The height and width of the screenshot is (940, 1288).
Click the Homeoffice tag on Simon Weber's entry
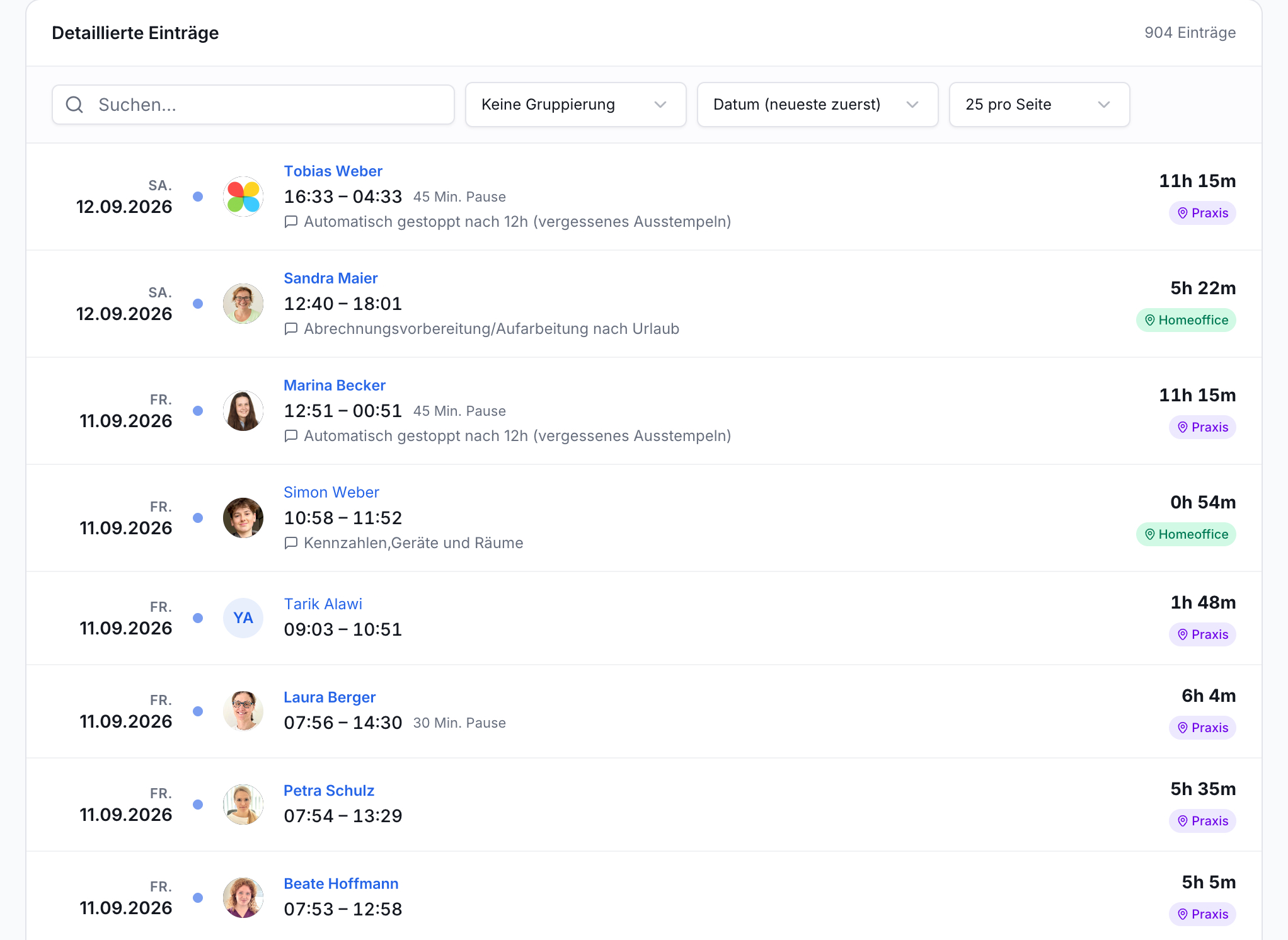point(1186,534)
